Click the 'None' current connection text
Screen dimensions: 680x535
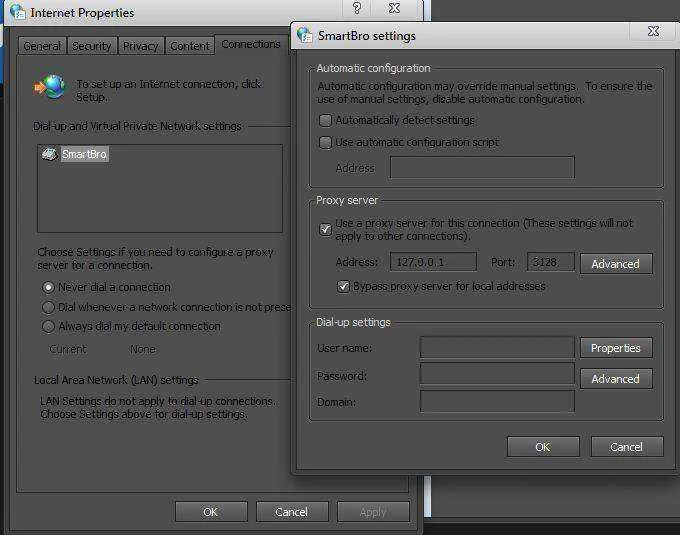[143, 349]
